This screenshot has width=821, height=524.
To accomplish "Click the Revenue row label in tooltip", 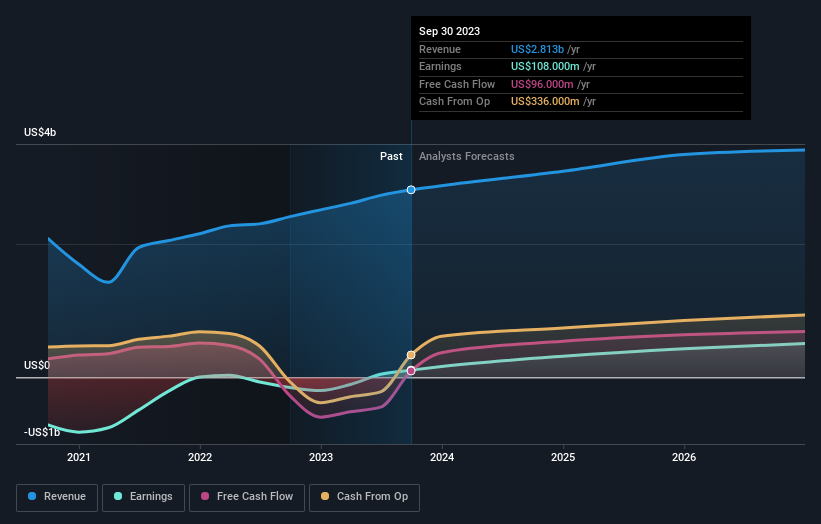I will [440, 49].
